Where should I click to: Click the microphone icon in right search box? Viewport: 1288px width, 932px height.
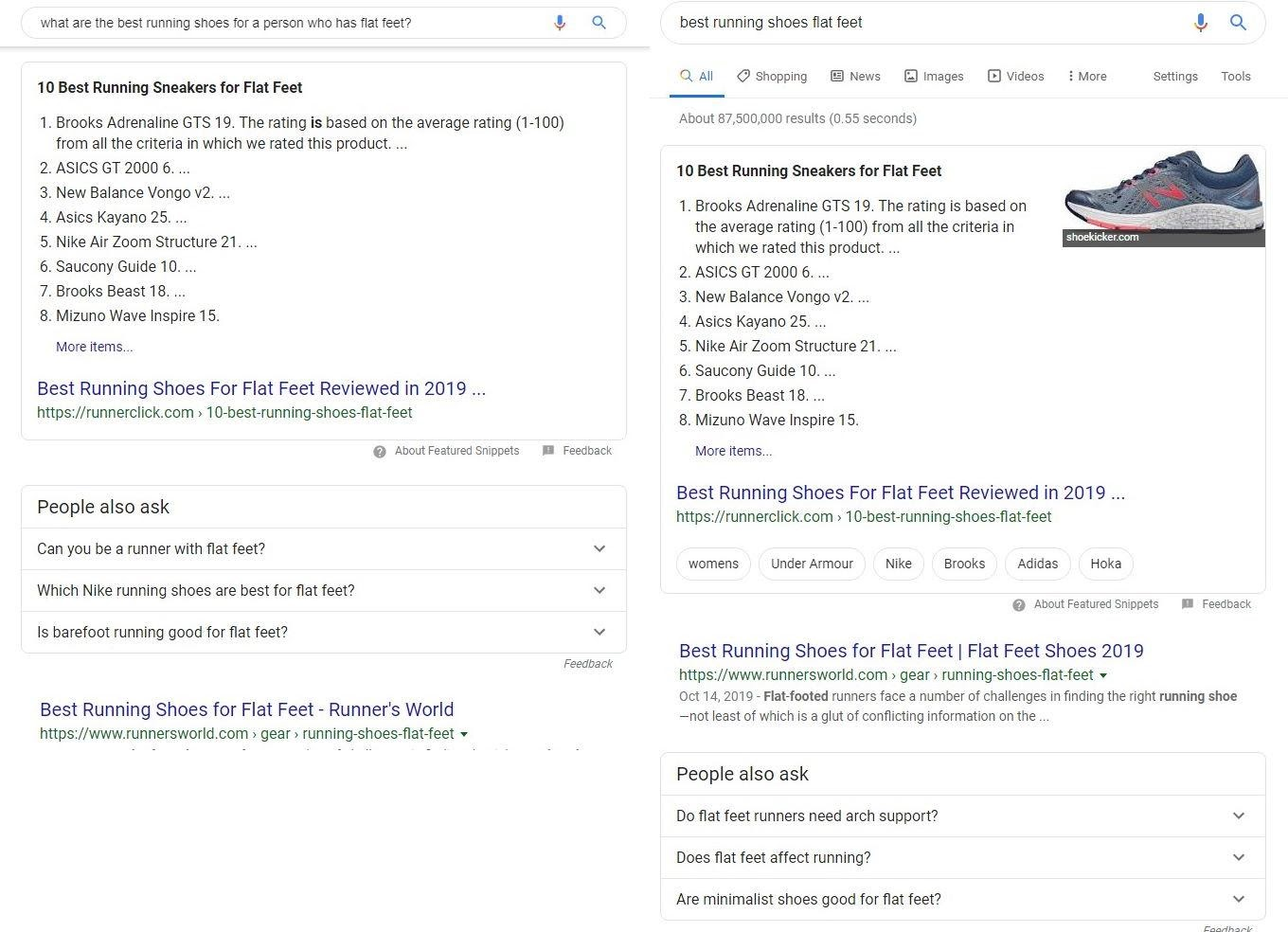pos(1201,23)
